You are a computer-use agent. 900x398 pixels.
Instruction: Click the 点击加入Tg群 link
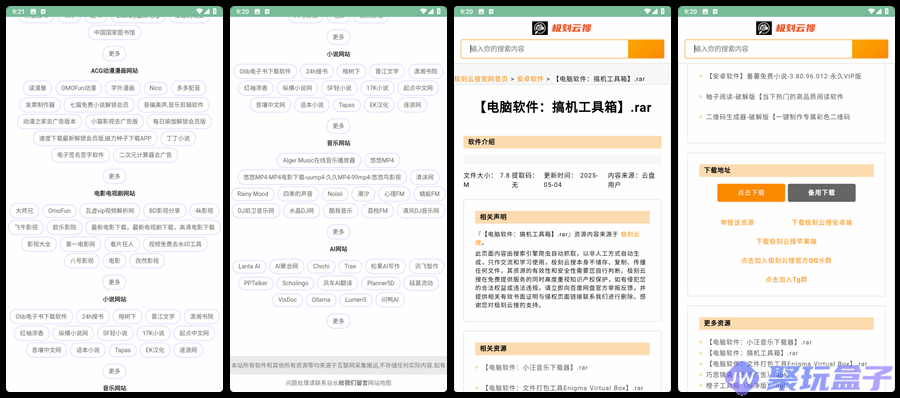tap(786, 280)
